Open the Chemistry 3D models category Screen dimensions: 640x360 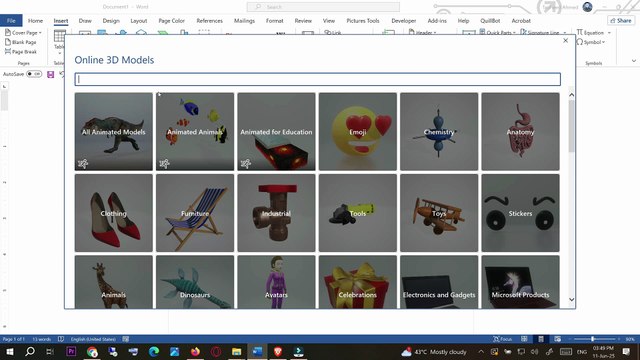[439, 131]
